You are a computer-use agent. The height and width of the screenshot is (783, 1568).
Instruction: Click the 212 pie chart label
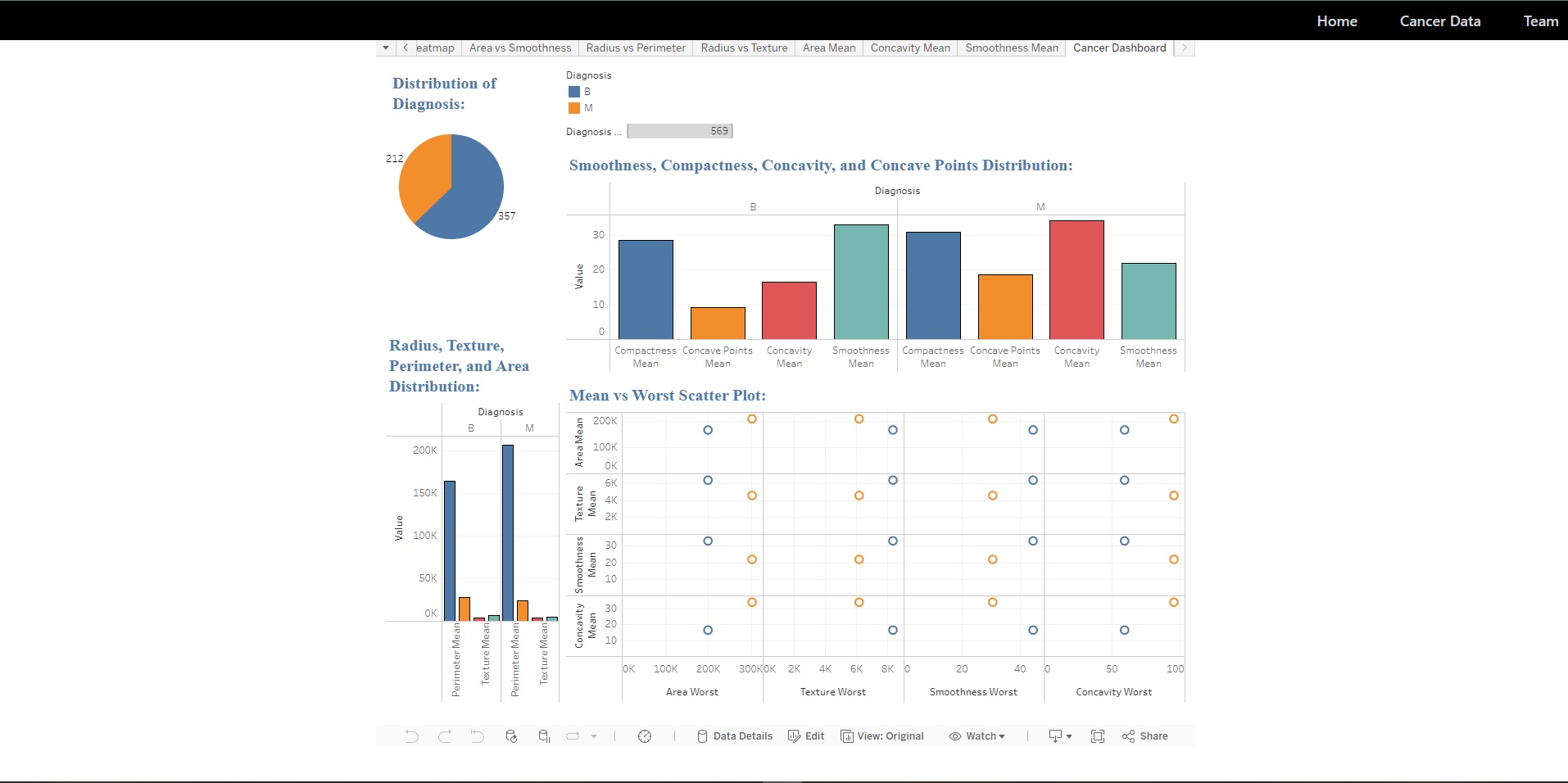click(395, 159)
